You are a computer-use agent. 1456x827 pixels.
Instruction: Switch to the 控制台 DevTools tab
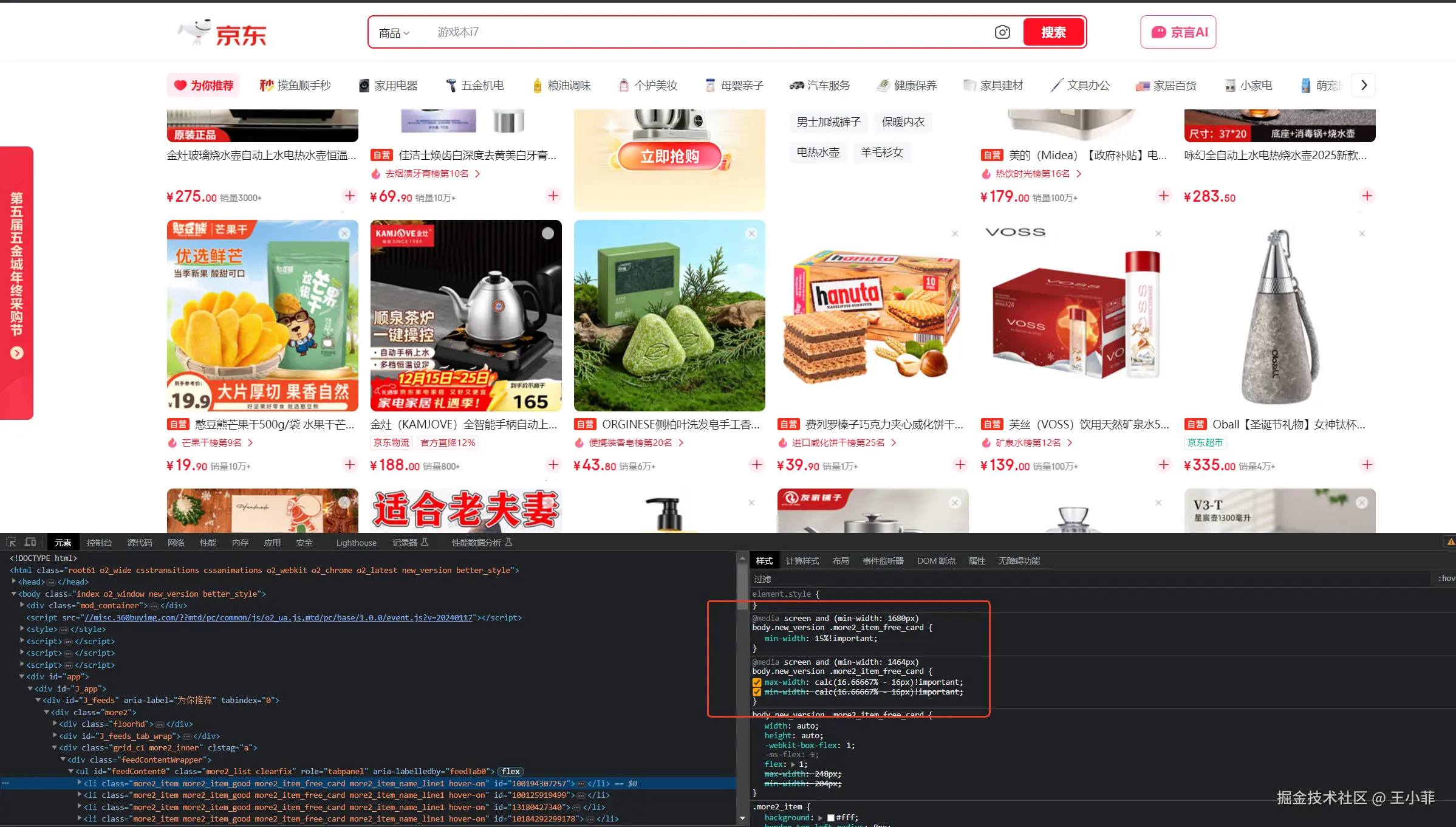(99, 543)
